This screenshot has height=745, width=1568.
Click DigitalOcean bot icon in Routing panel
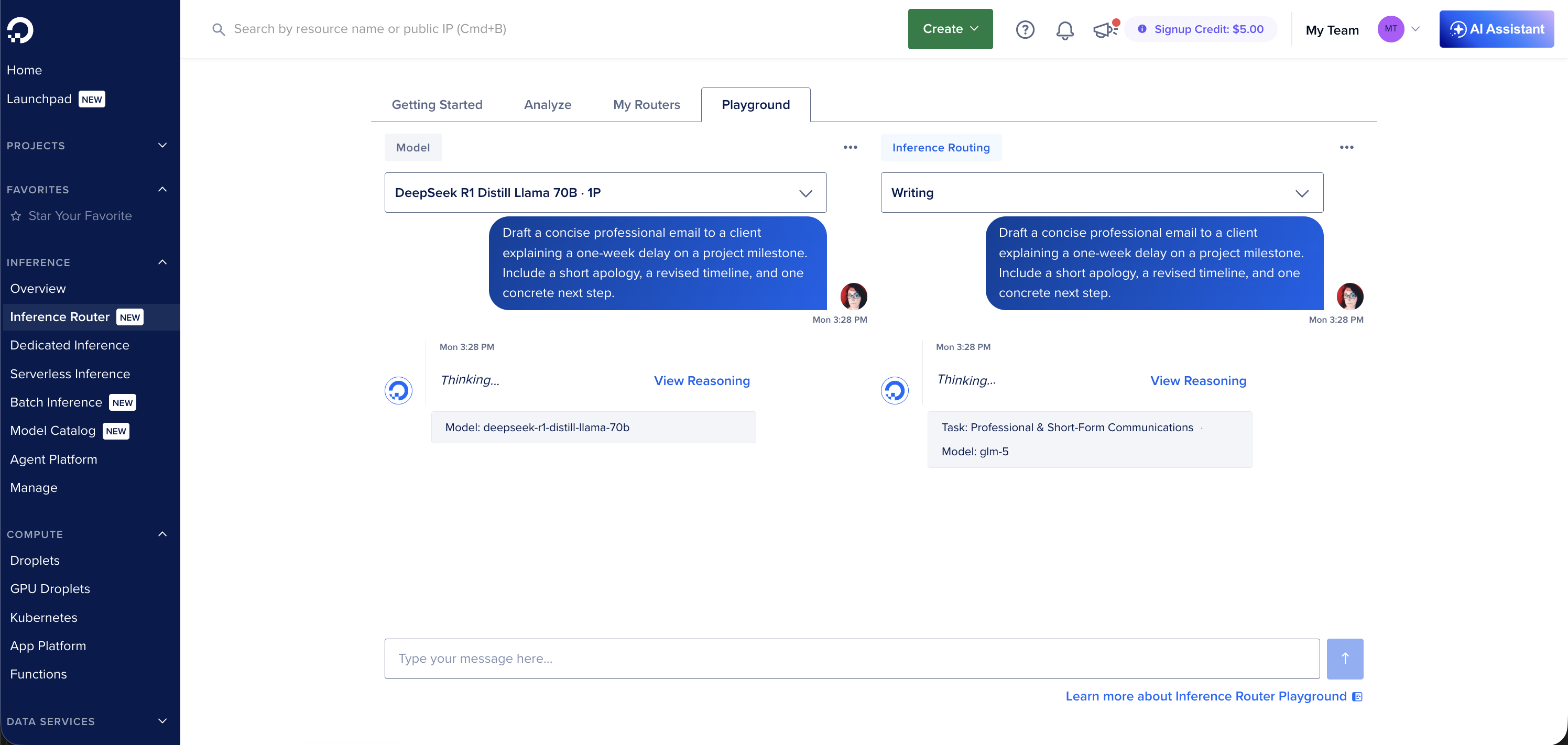[x=895, y=390]
